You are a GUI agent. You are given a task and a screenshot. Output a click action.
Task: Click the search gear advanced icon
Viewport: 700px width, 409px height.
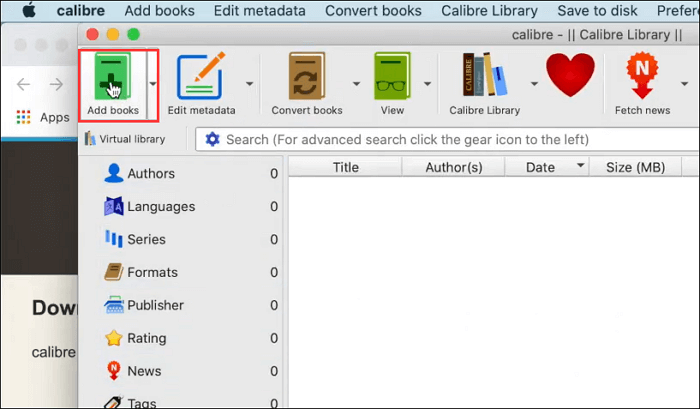212,139
